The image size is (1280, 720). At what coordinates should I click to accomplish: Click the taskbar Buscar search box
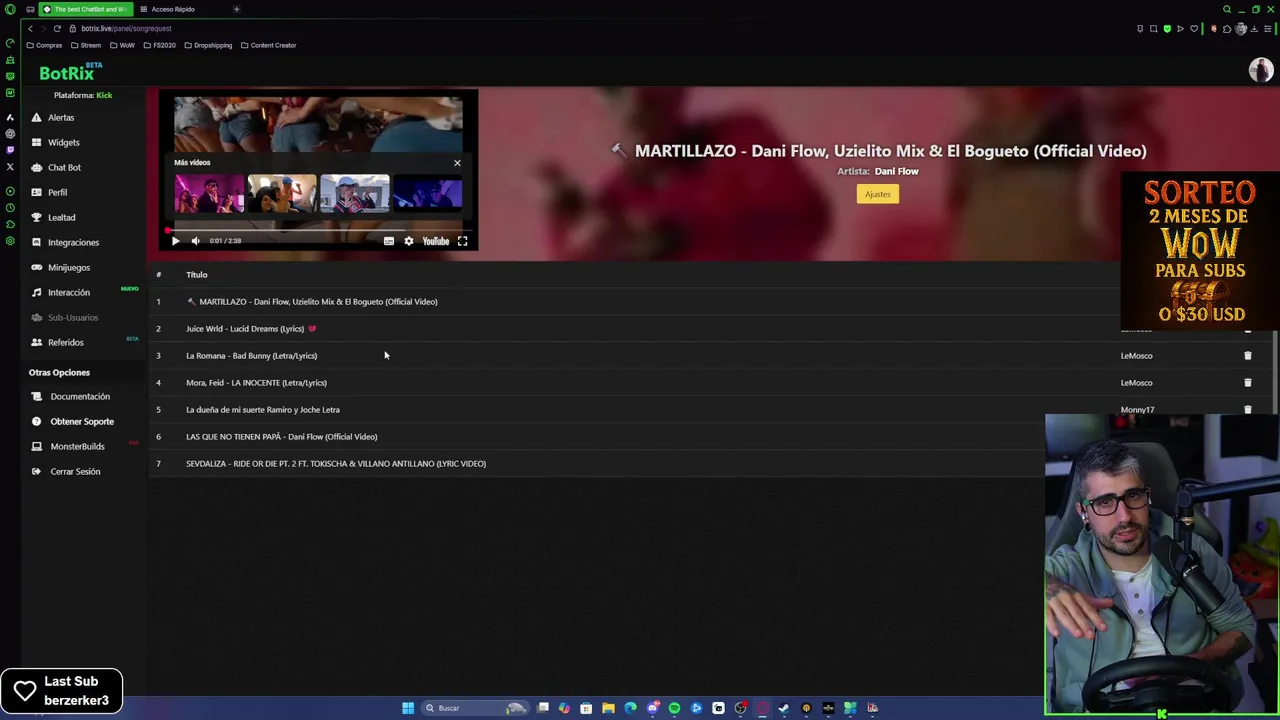(475, 708)
